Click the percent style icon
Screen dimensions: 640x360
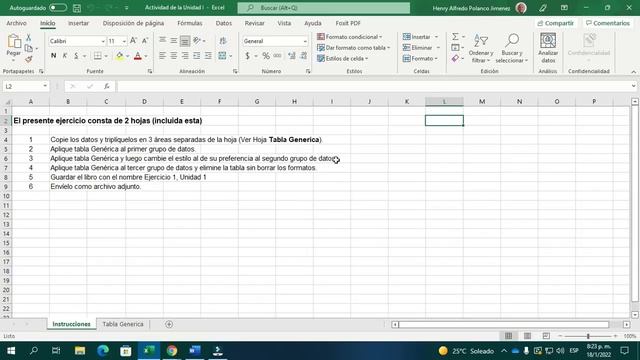click(266, 56)
